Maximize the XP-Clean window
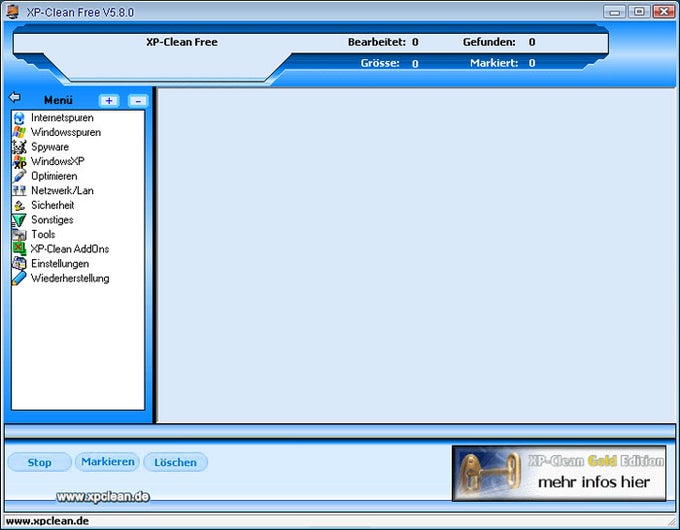Viewport: 680px width, 530px height. 639,12
